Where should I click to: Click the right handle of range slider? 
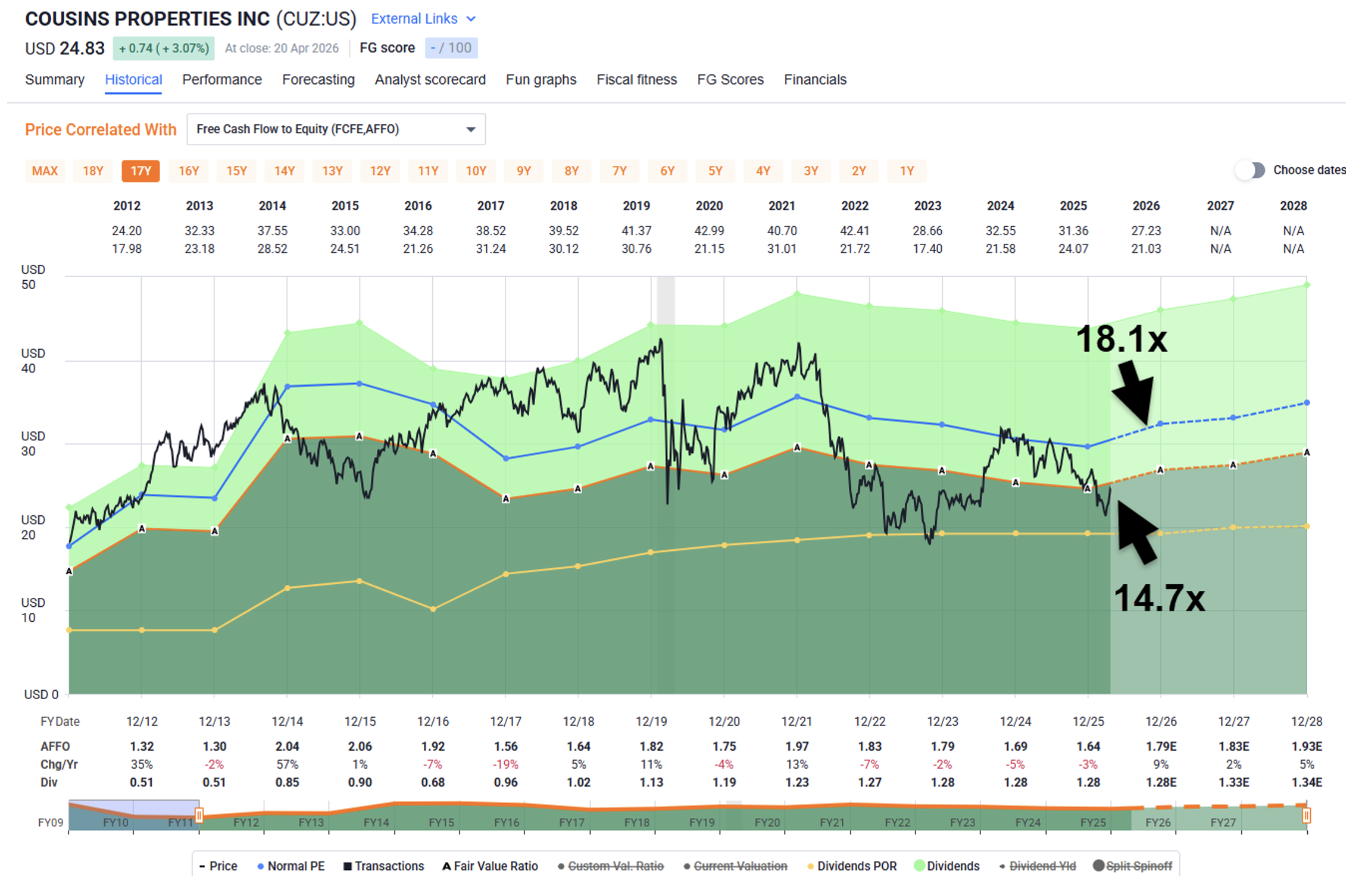1306,815
